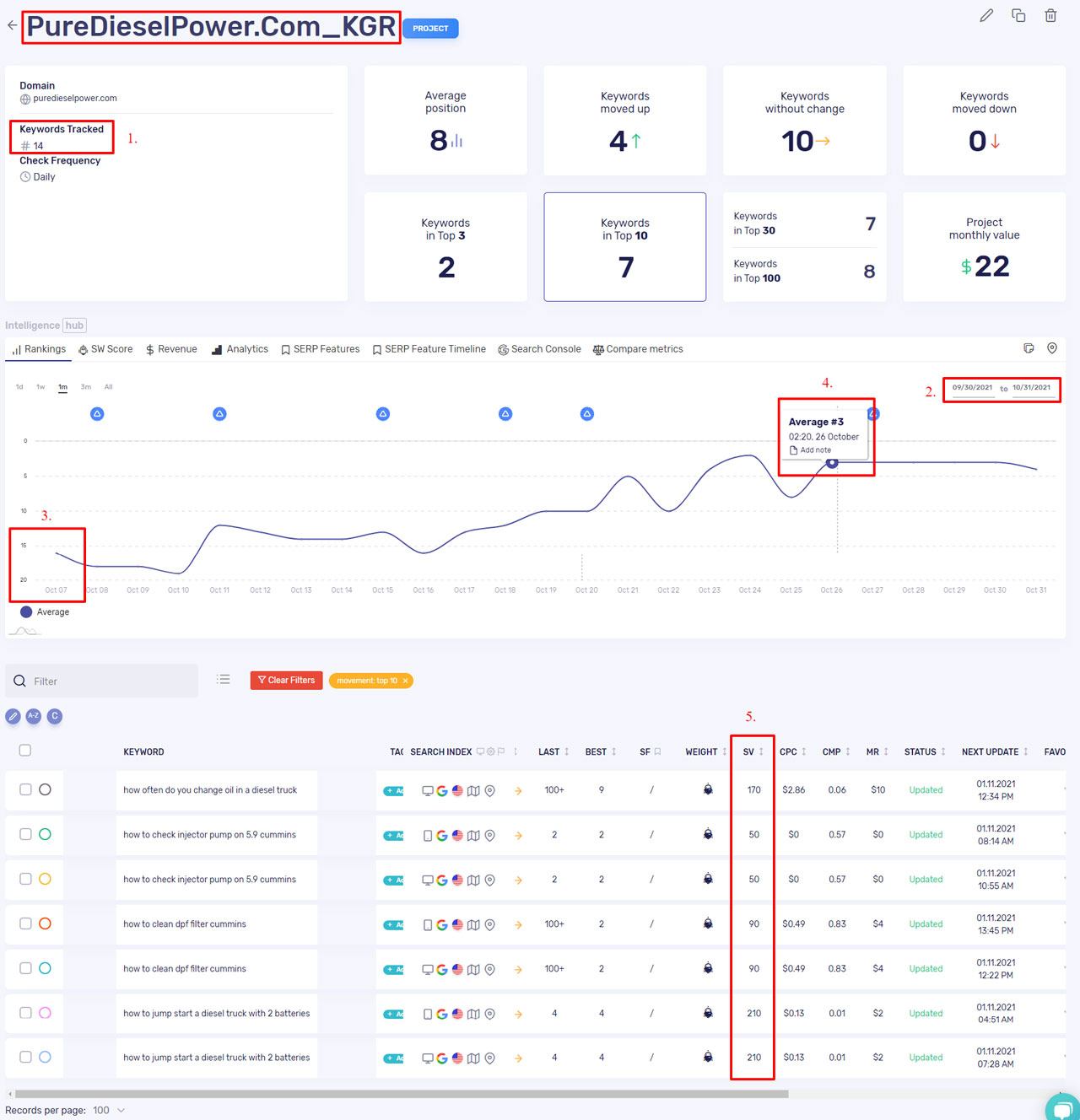This screenshot has width=1080, height=1120.
Task: Open the Compare metrics tab
Action: pos(638,349)
